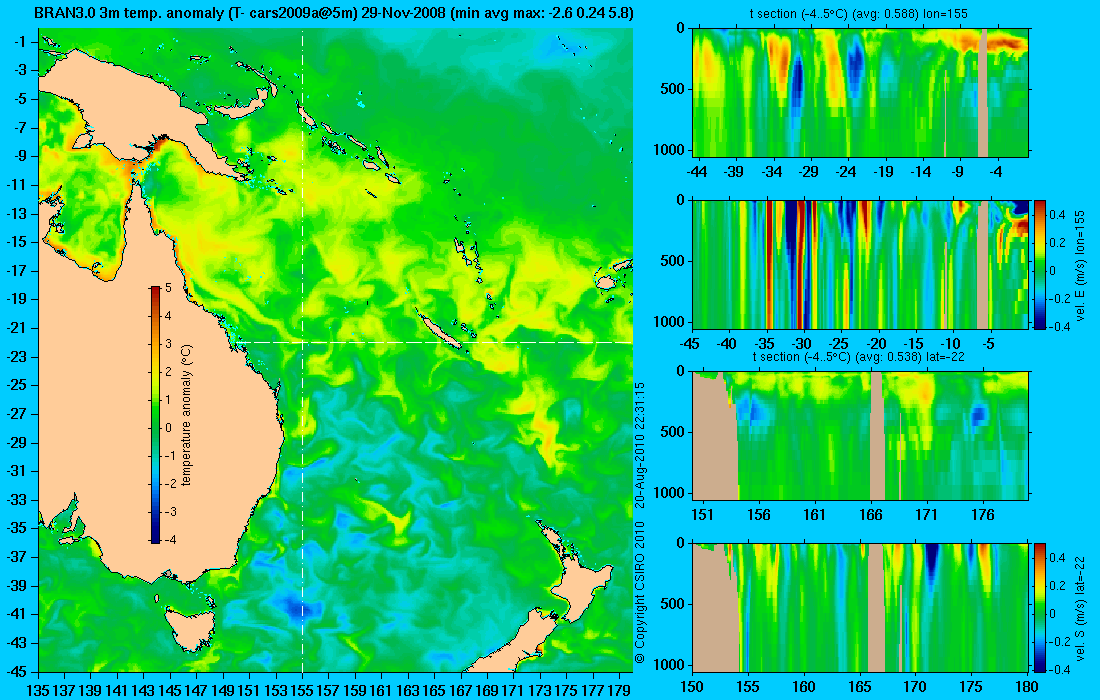1100x700 pixels.
Task: Click the '-45' tick on main map latitude axis
Action: pyautogui.click(x=16, y=671)
